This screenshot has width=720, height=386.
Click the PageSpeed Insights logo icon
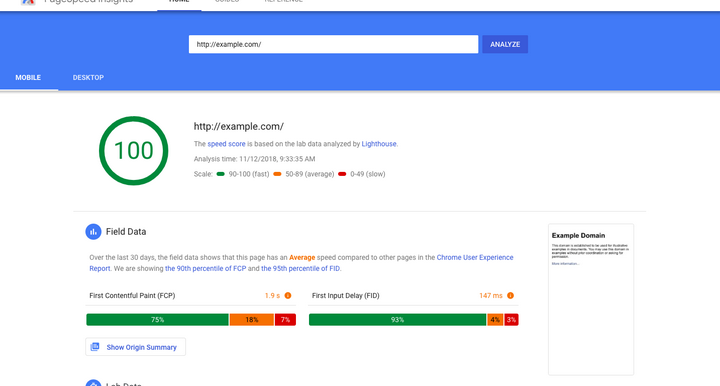tap(28, 1)
